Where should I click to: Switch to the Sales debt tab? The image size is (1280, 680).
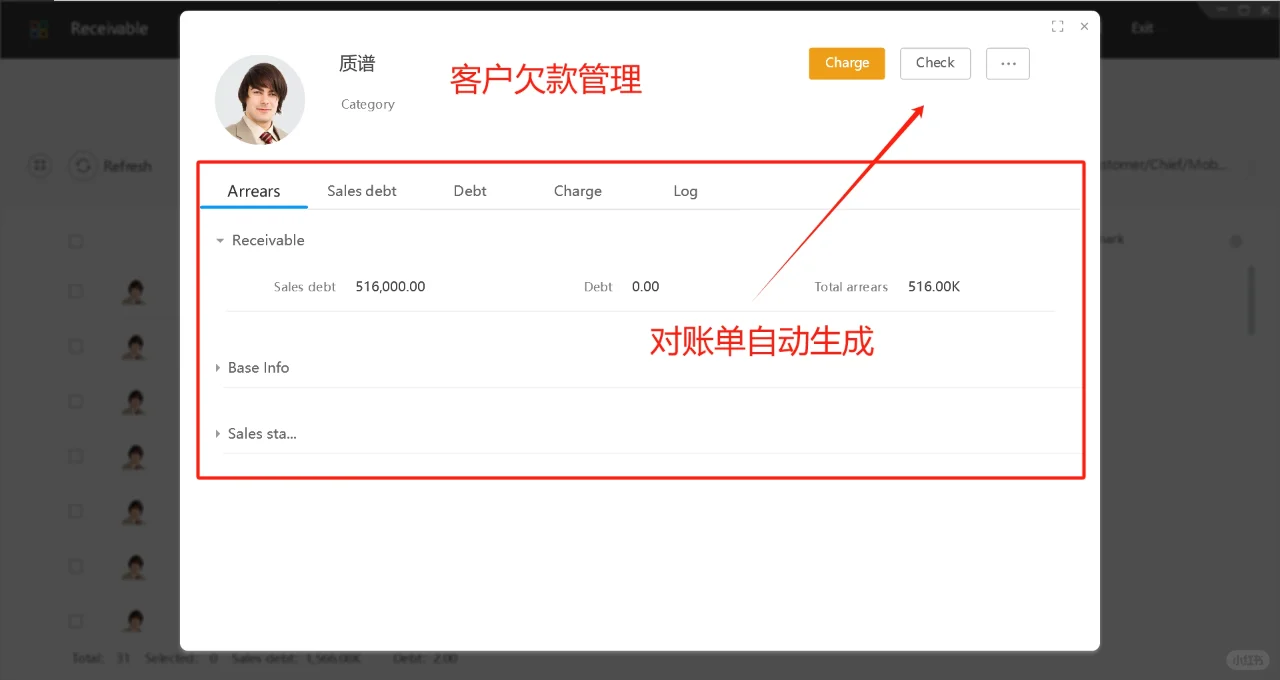tap(361, 190)
